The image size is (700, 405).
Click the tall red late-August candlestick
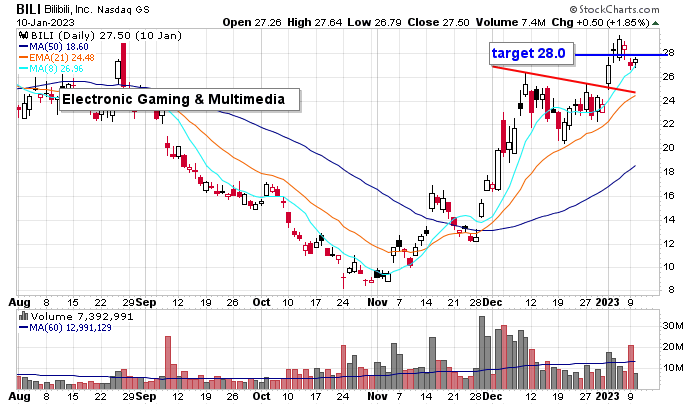point(124,63)
